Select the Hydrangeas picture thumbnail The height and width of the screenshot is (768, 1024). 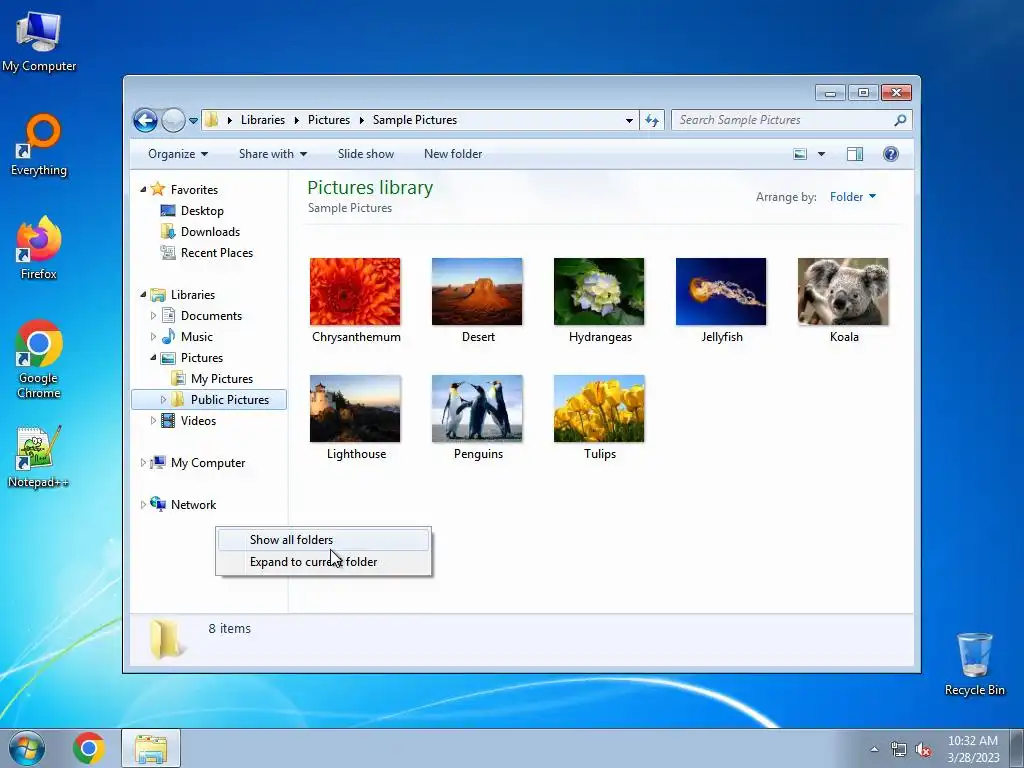(x=599, y=291)
